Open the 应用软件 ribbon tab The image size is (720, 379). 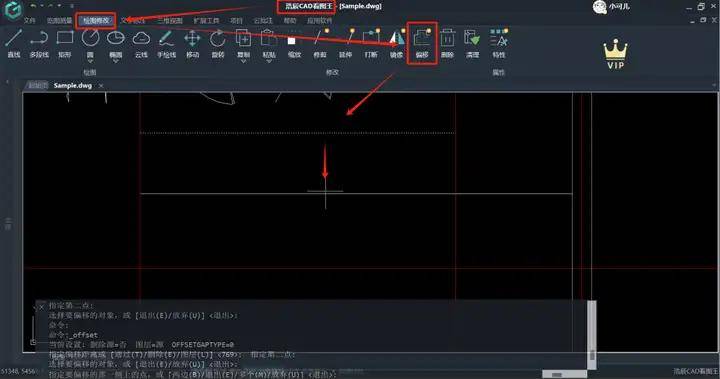tap(320, 21)
